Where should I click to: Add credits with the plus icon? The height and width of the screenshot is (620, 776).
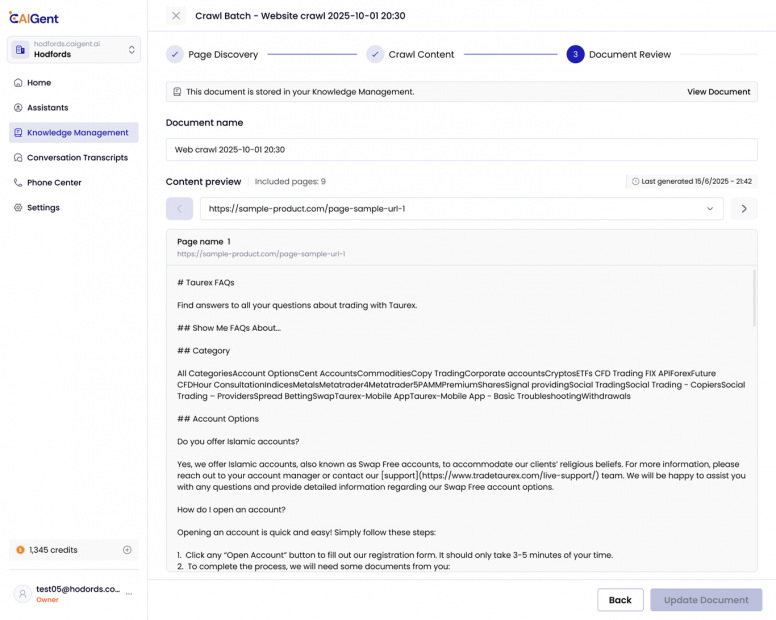[x=127, y=550]
